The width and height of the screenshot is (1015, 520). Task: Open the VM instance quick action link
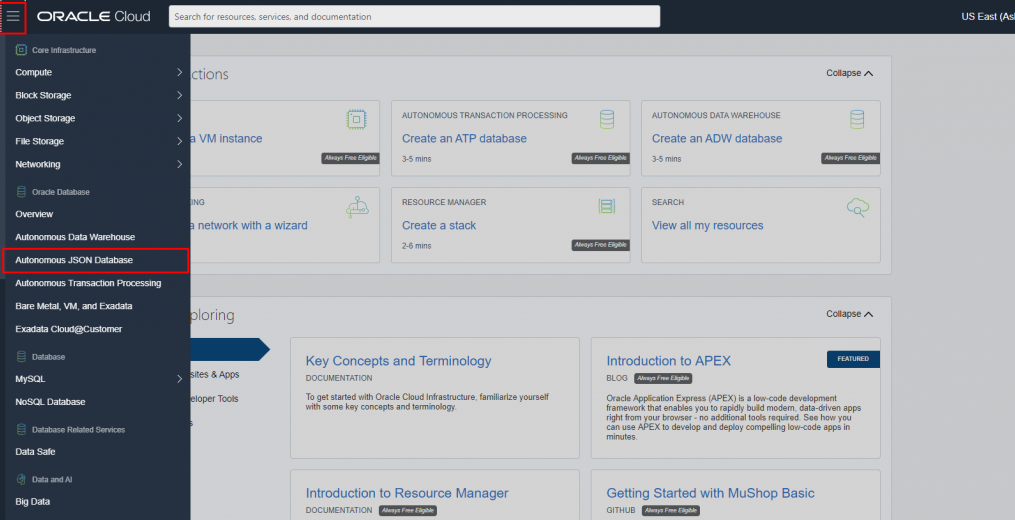click(226, 139)
